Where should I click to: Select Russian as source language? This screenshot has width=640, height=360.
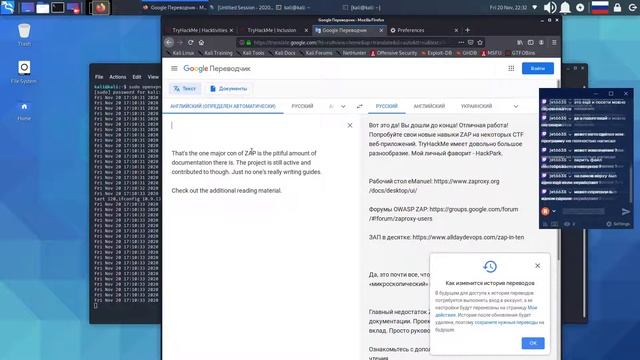point(302,106)
